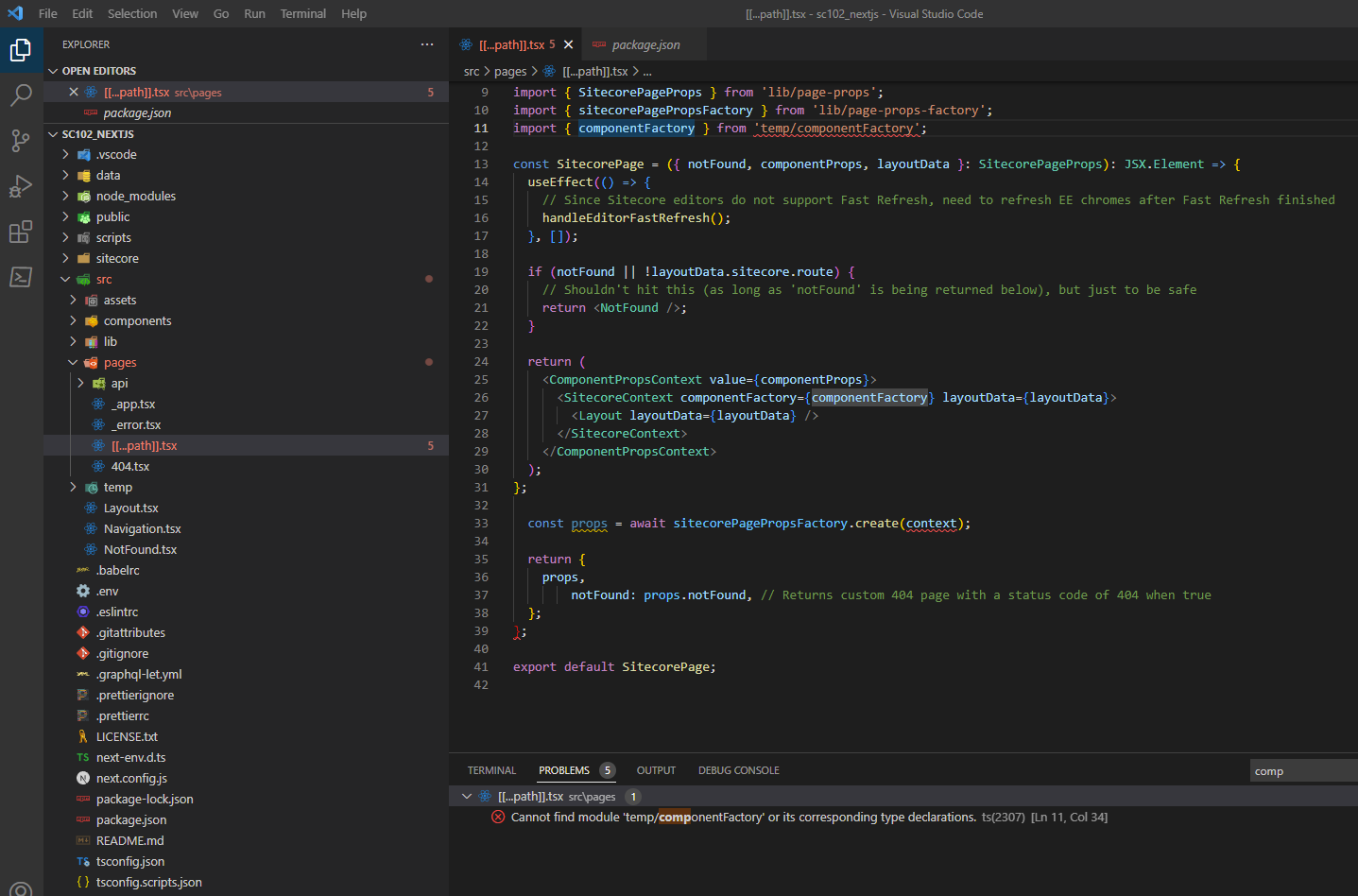This screenshot has height=896, width=1358.
Task: Expand the sitecore folder
Action: coord(246,258)
